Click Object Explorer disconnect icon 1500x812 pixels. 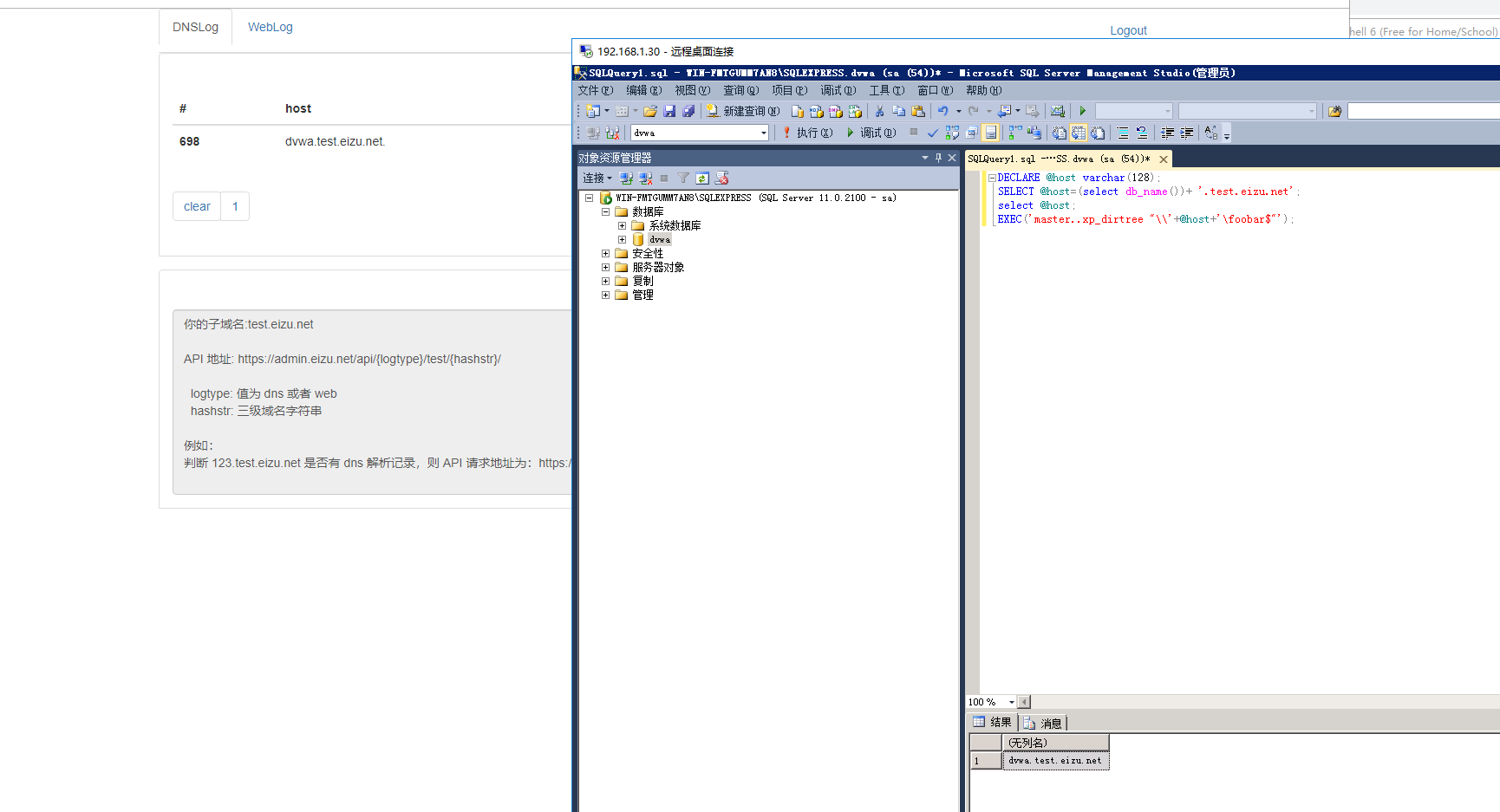(x=645, y=178)
